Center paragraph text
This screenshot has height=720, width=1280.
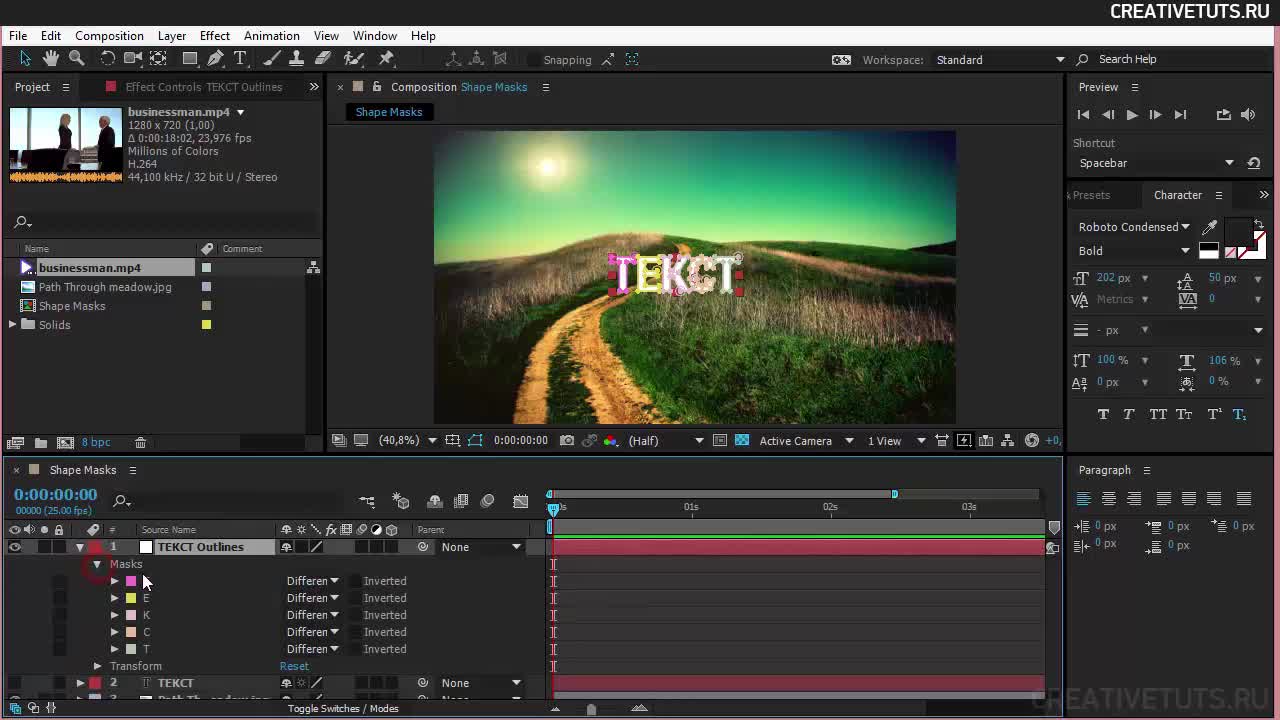1108,498
